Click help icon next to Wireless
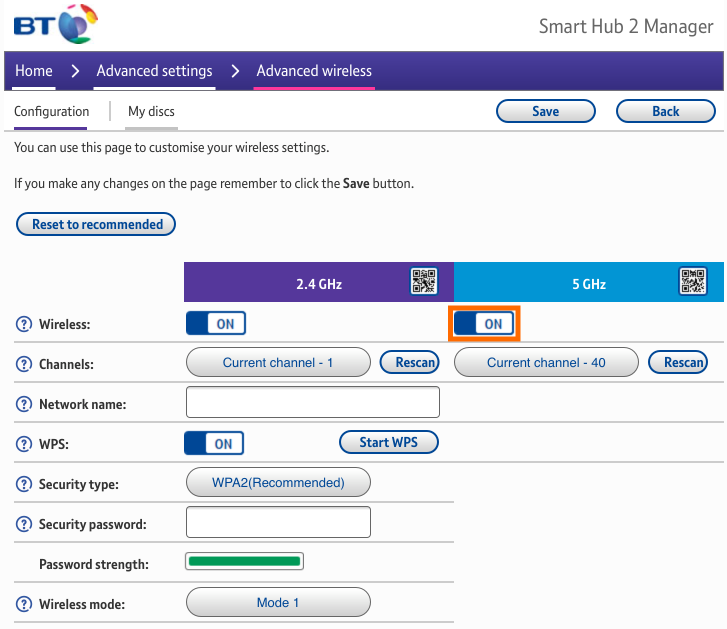This screenshot has height=629, width=727. (x=24, y=324)
